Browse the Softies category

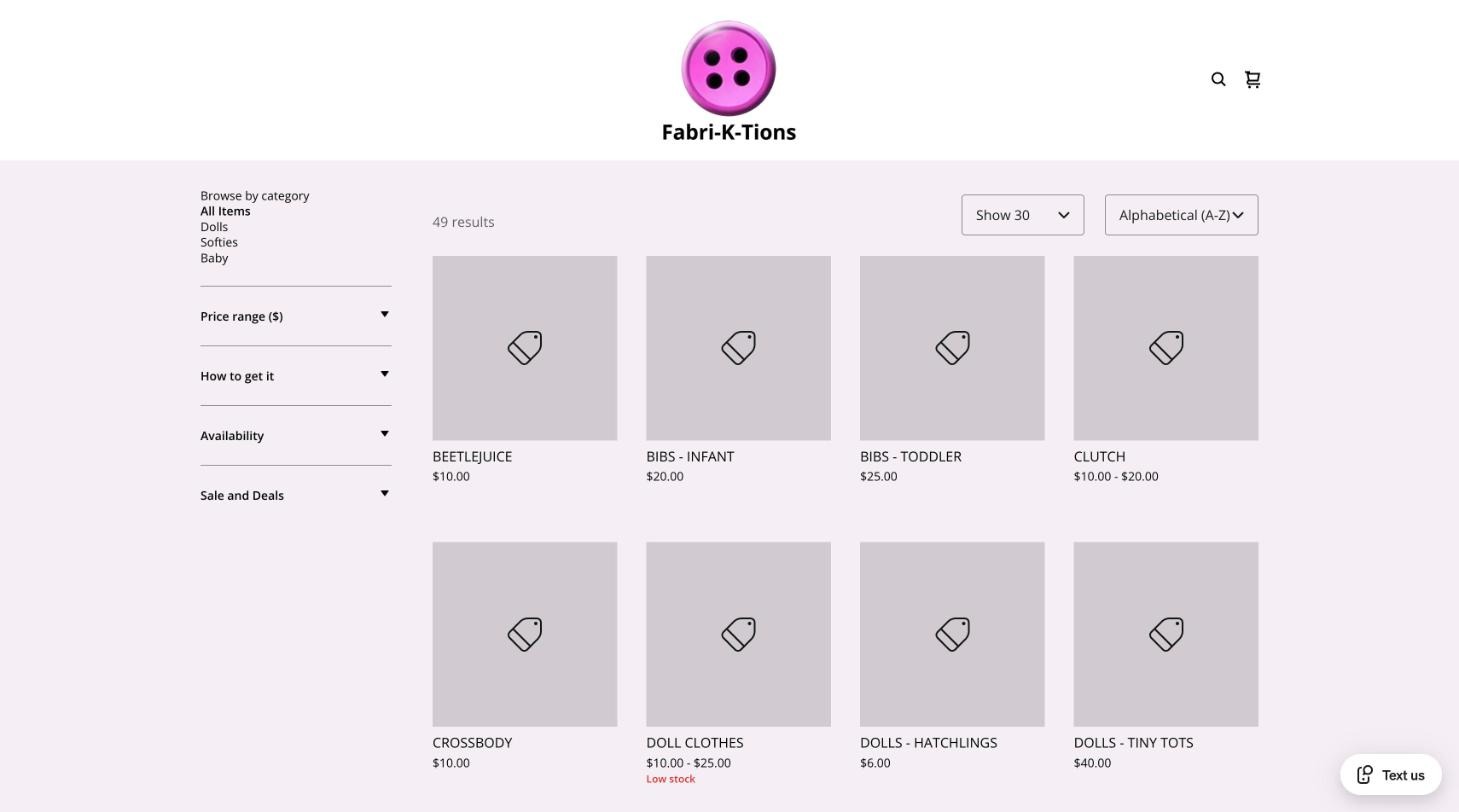[x=219, y=242]
